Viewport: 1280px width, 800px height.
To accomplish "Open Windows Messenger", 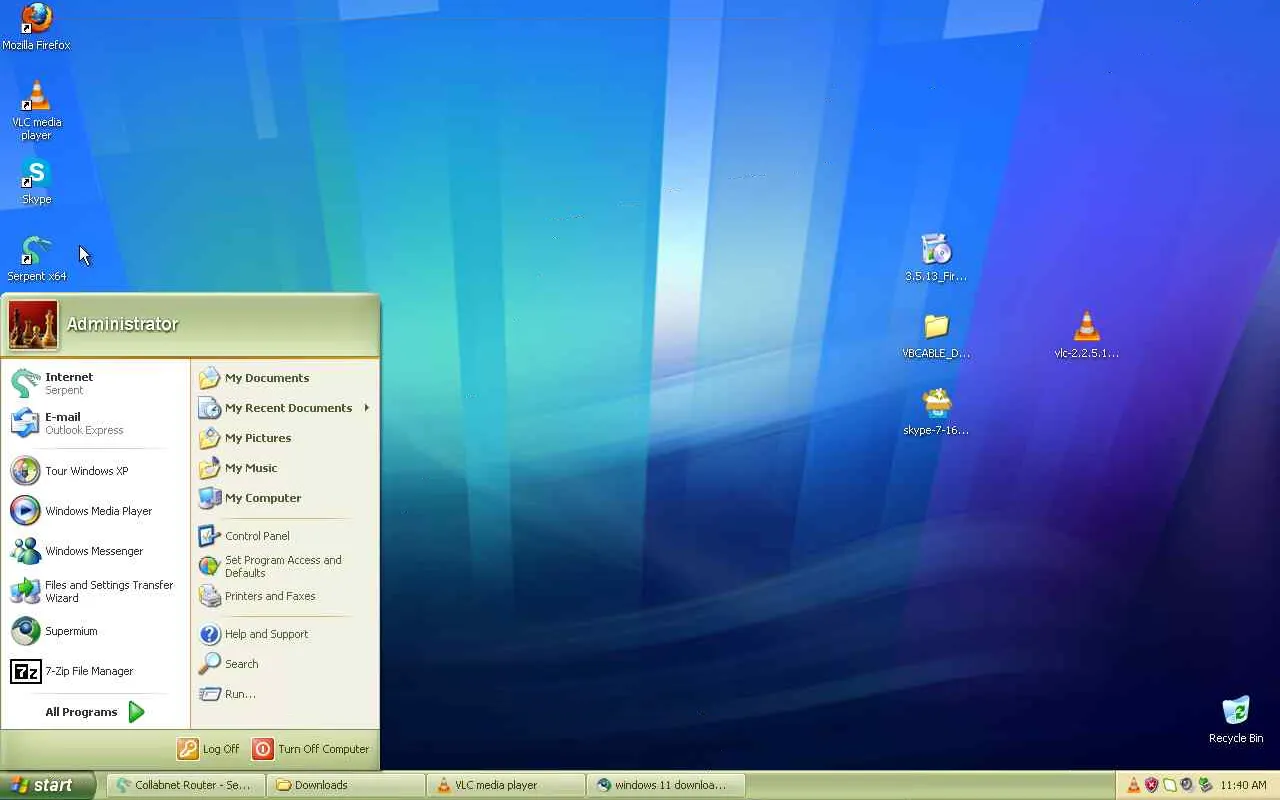I will click(x=96, y=551).
